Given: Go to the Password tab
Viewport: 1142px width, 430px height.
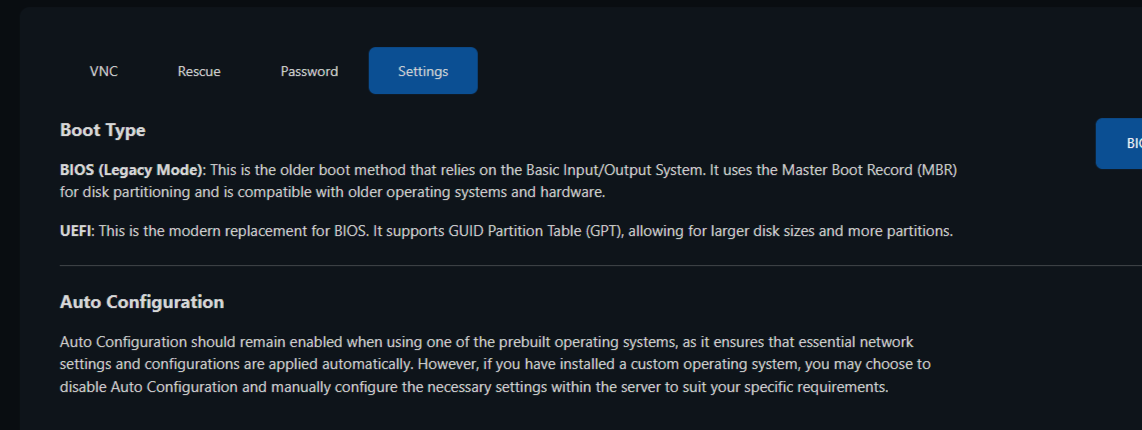Looking at the screenshot, I should click(309, 71).
